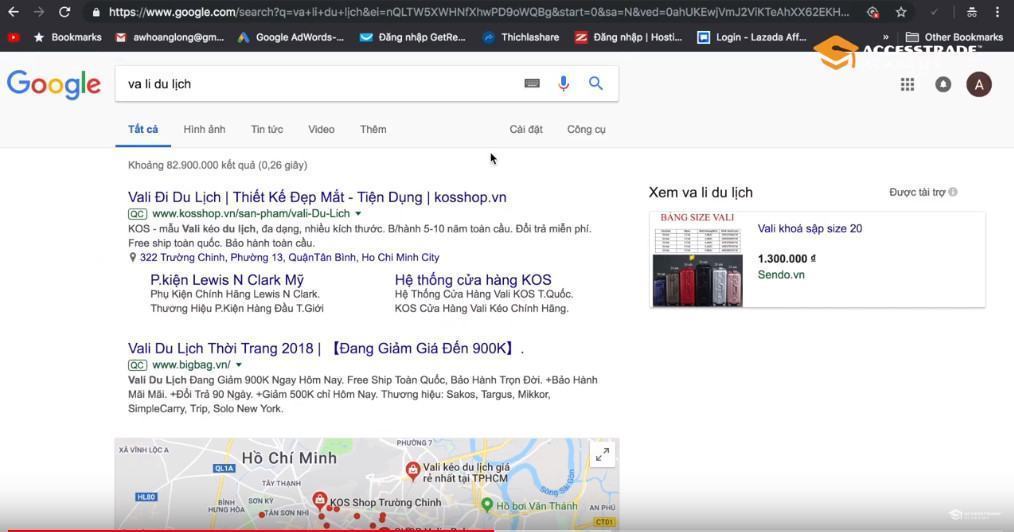Open the Chrome three-dot menu

[997, 12]
